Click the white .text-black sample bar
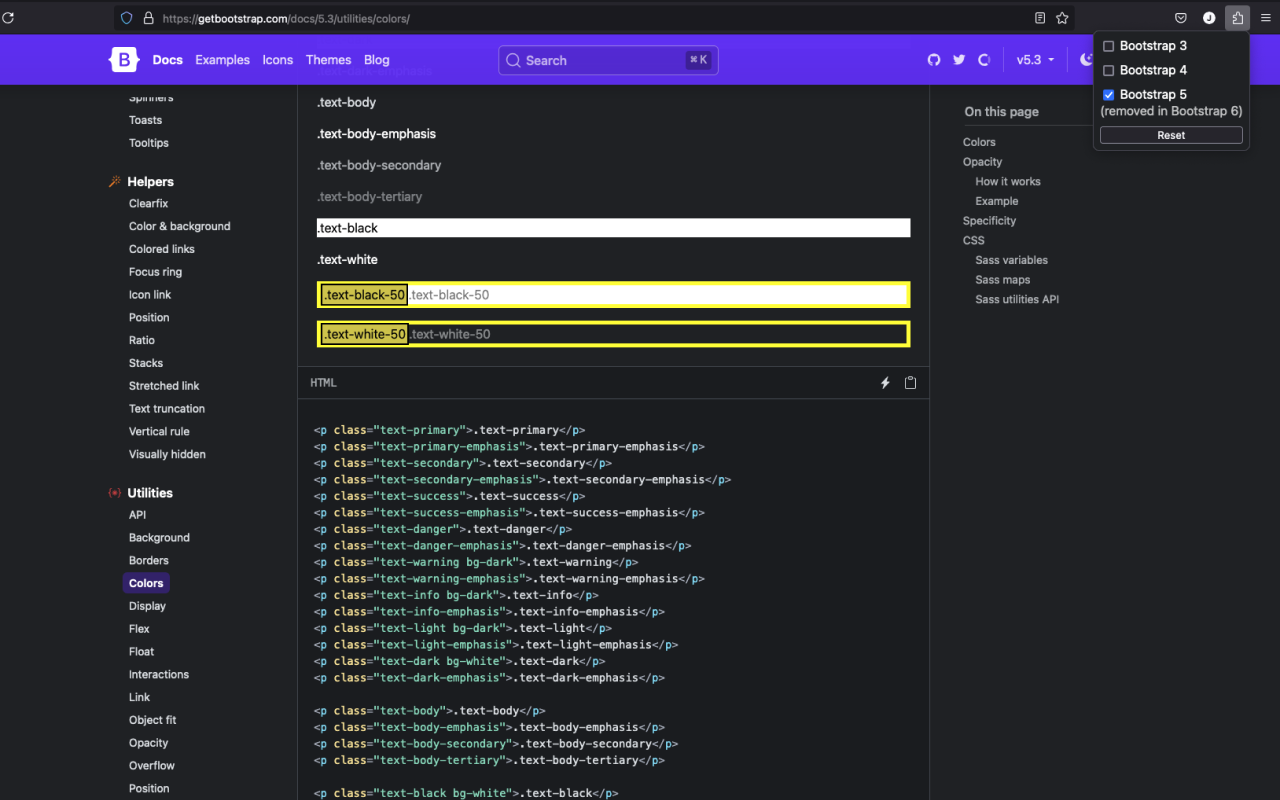 pos(614,228)
